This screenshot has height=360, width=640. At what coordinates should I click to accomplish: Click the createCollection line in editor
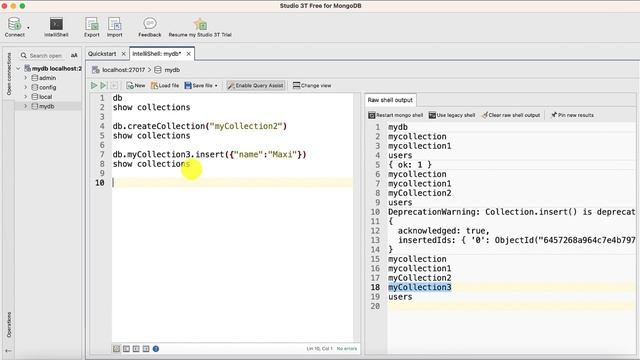[200, 126]
